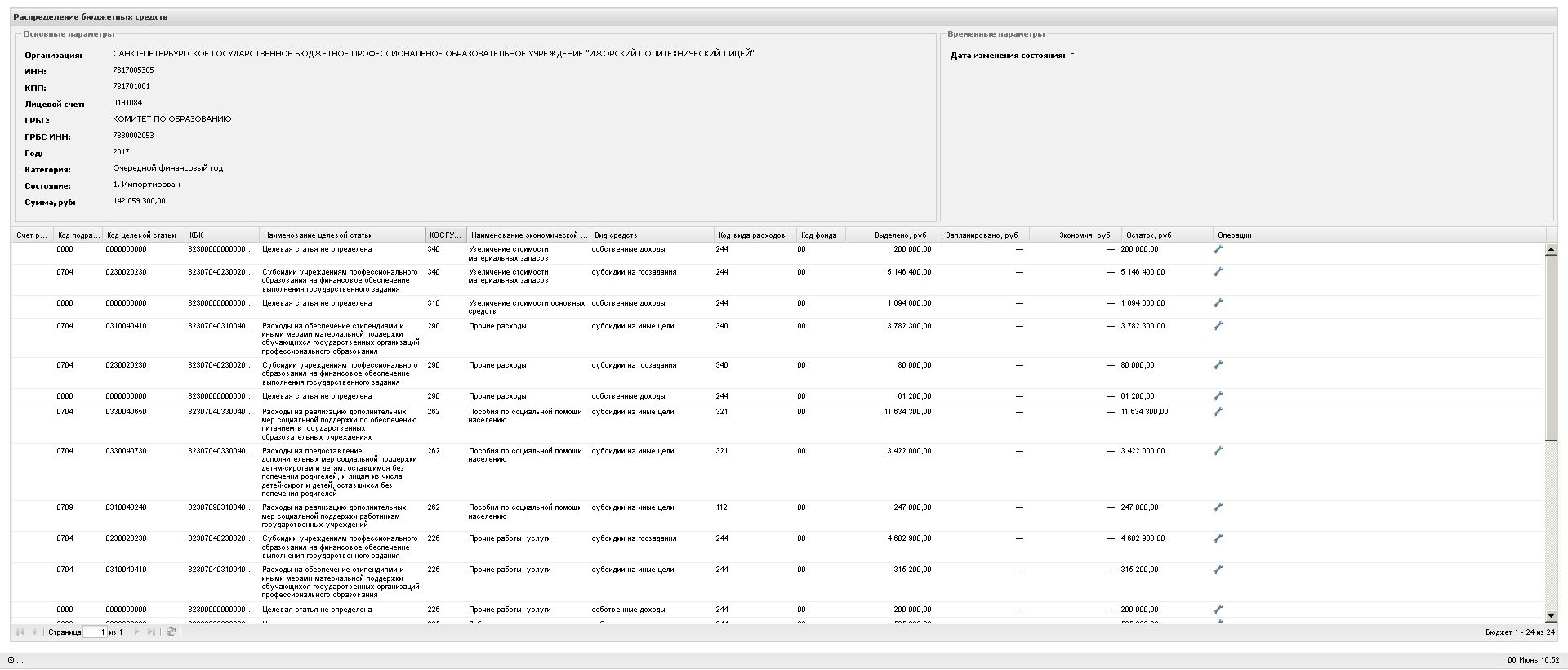
Task: Click 'КОМИТЕТ ПО ОБРАЗОВАНИЮ' text
Action: pyautogui.click(x=172, y=119)
